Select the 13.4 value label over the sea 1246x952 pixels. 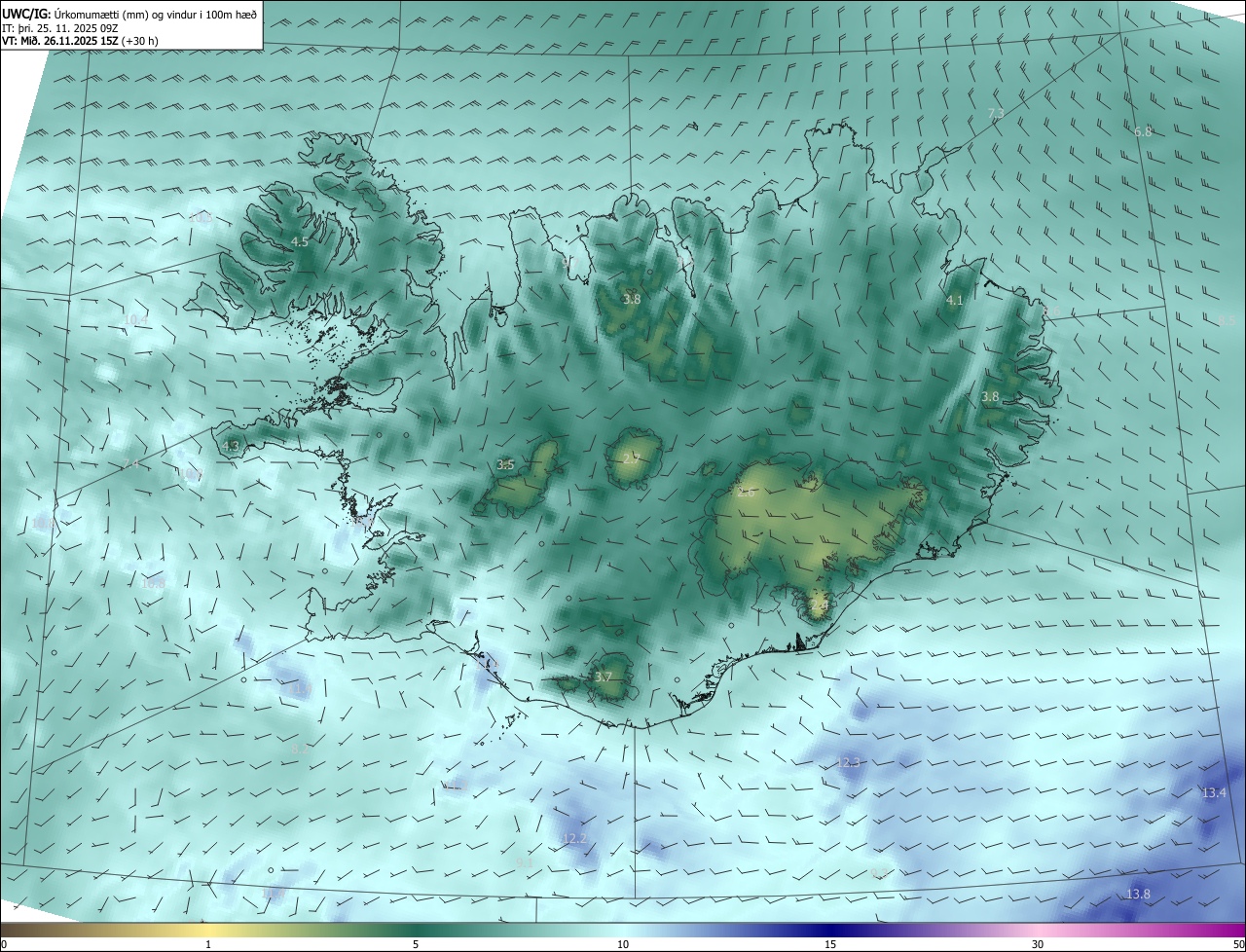(1214, 793)
